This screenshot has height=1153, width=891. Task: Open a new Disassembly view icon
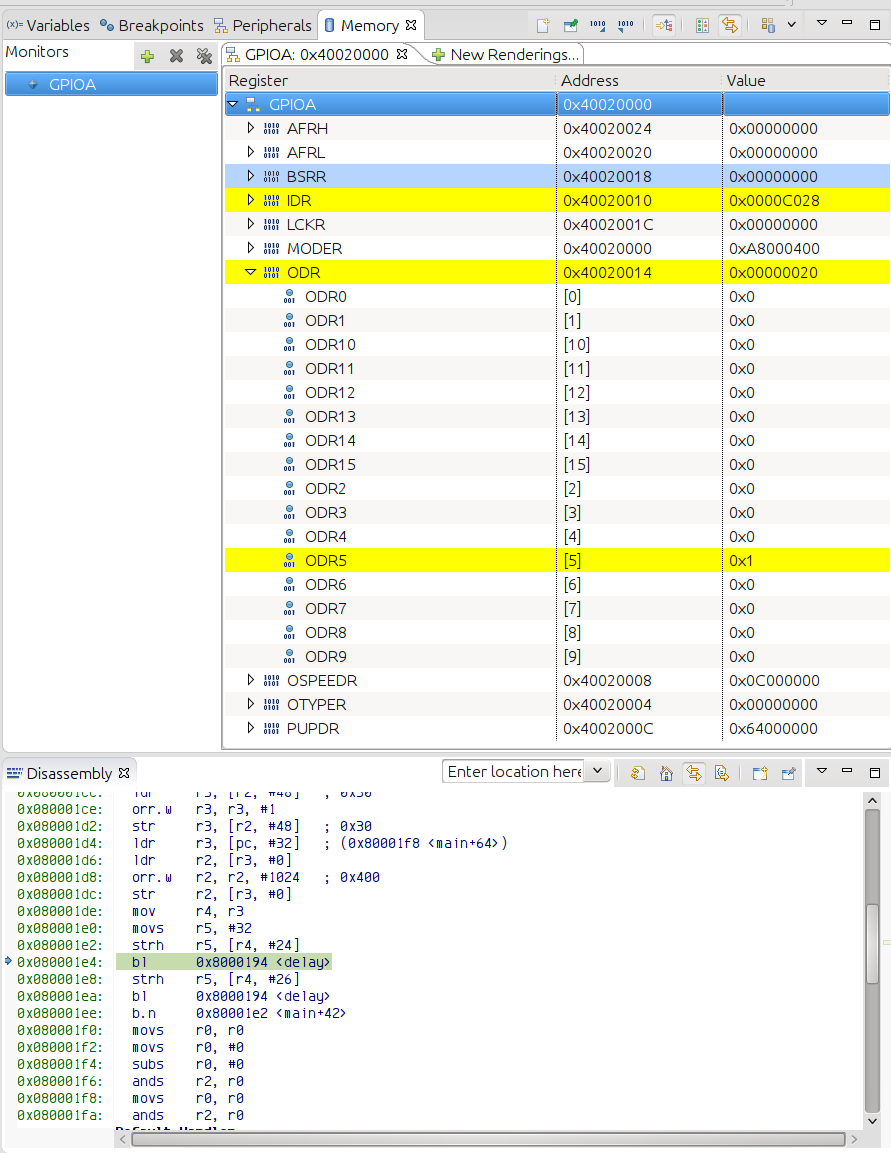click(x=760, y=773)
